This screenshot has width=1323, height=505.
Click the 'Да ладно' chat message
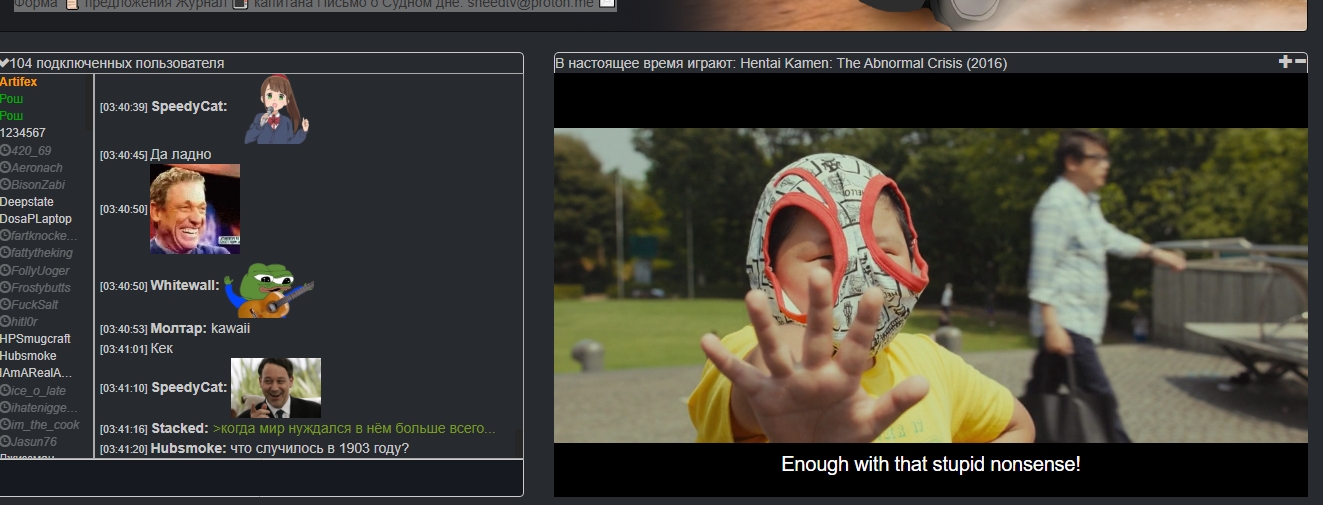point(180,154)
